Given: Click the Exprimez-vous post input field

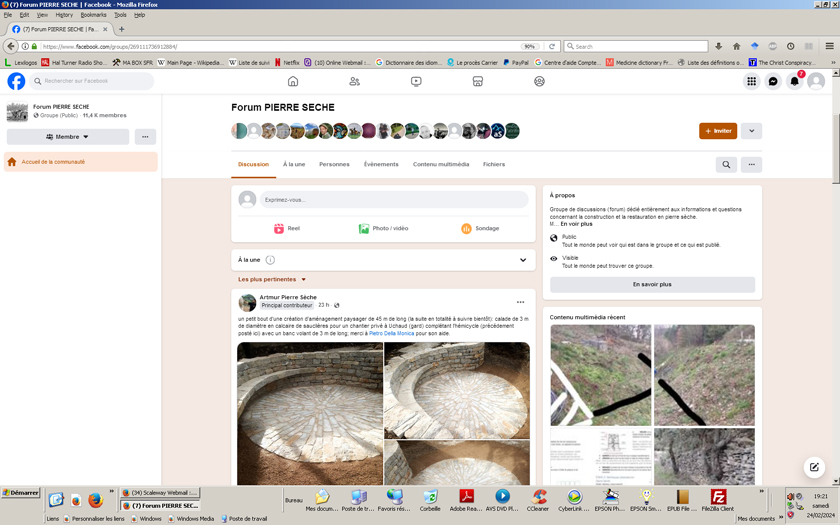Looking at the screenshot, I should point(394,199).
